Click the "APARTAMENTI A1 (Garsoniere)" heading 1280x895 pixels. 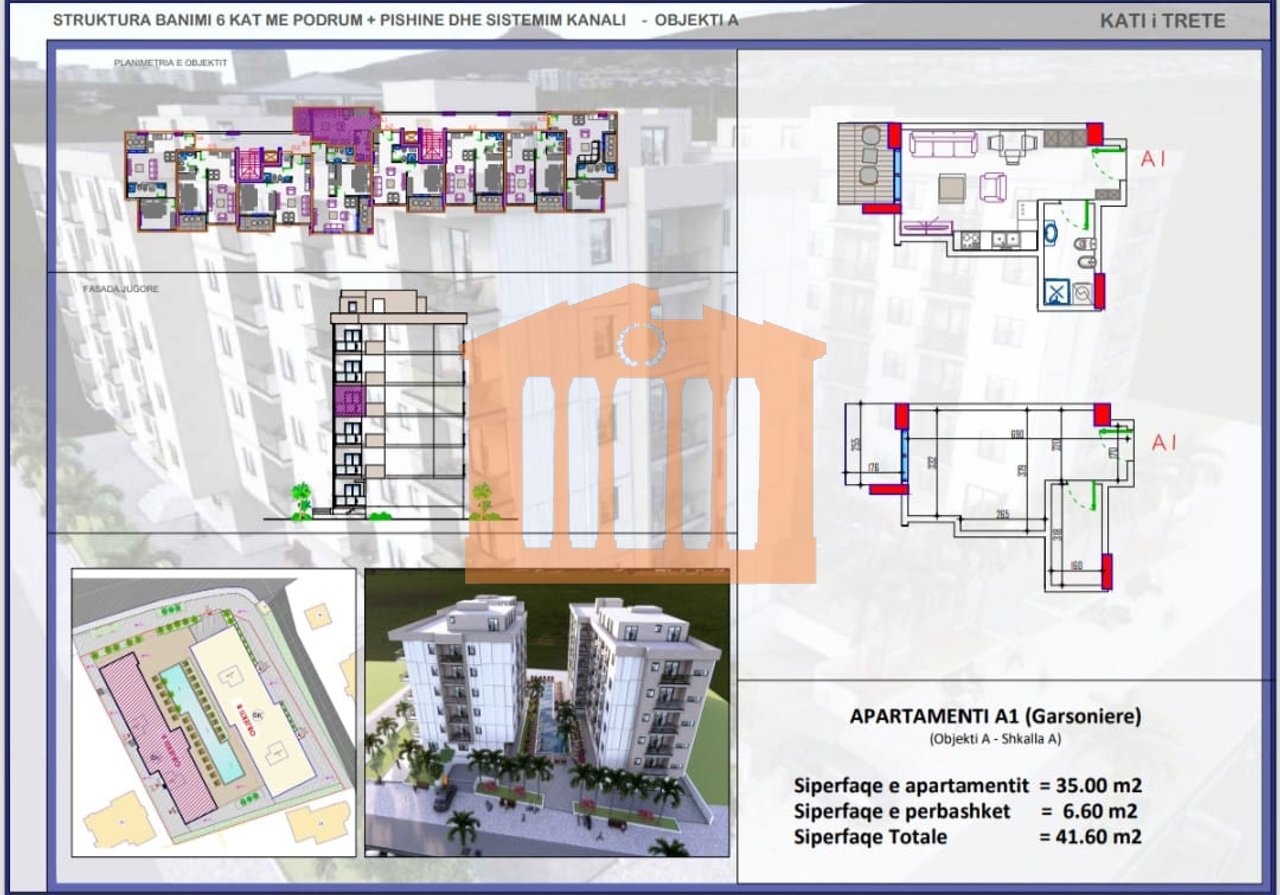coord(995,716)
